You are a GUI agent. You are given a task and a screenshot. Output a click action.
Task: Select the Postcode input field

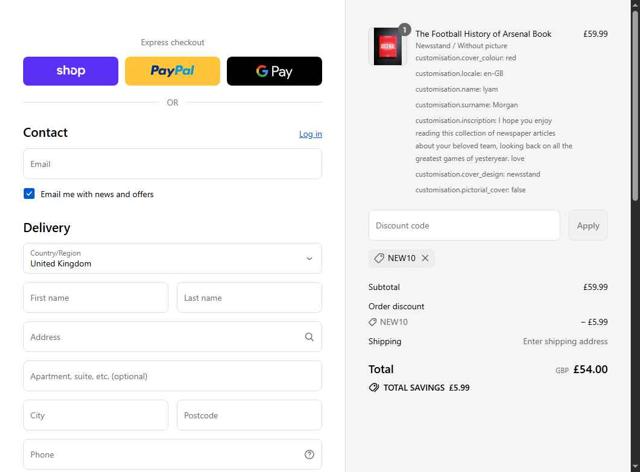249,415
